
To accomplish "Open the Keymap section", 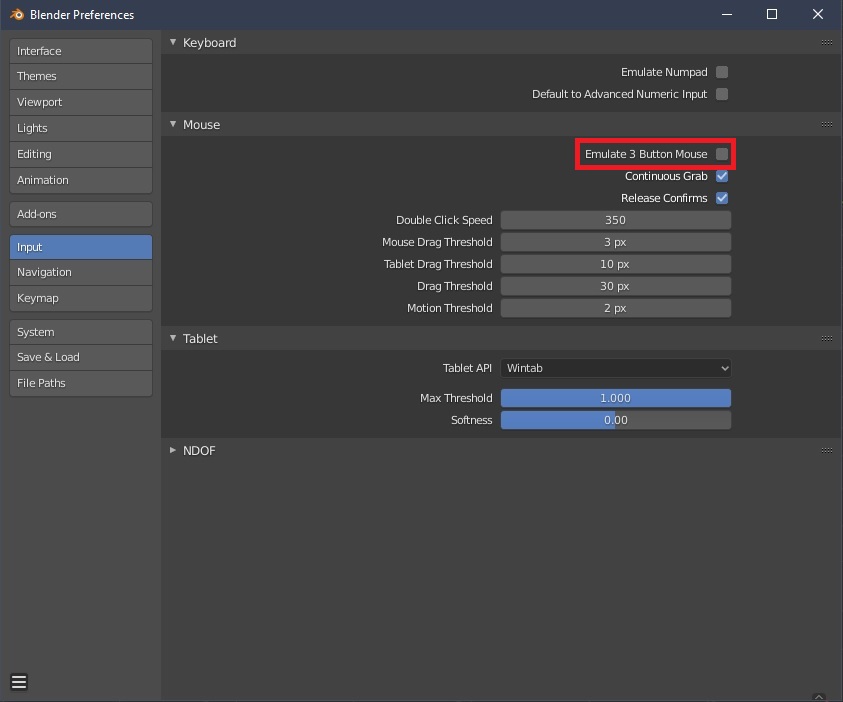I will 81,298.
